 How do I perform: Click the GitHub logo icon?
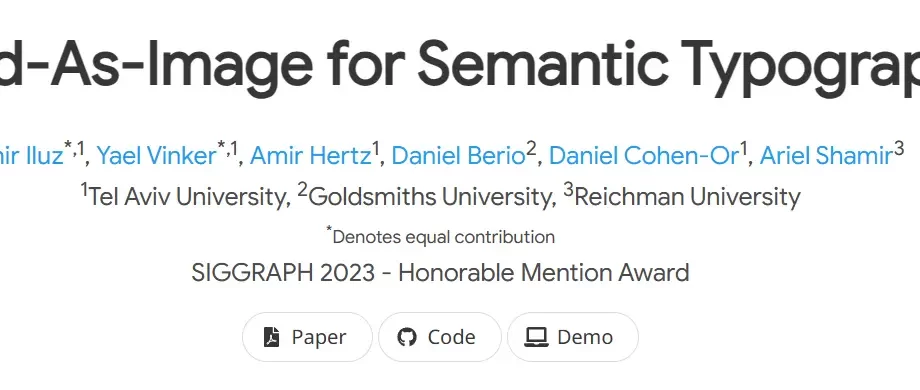click(406, 337)
